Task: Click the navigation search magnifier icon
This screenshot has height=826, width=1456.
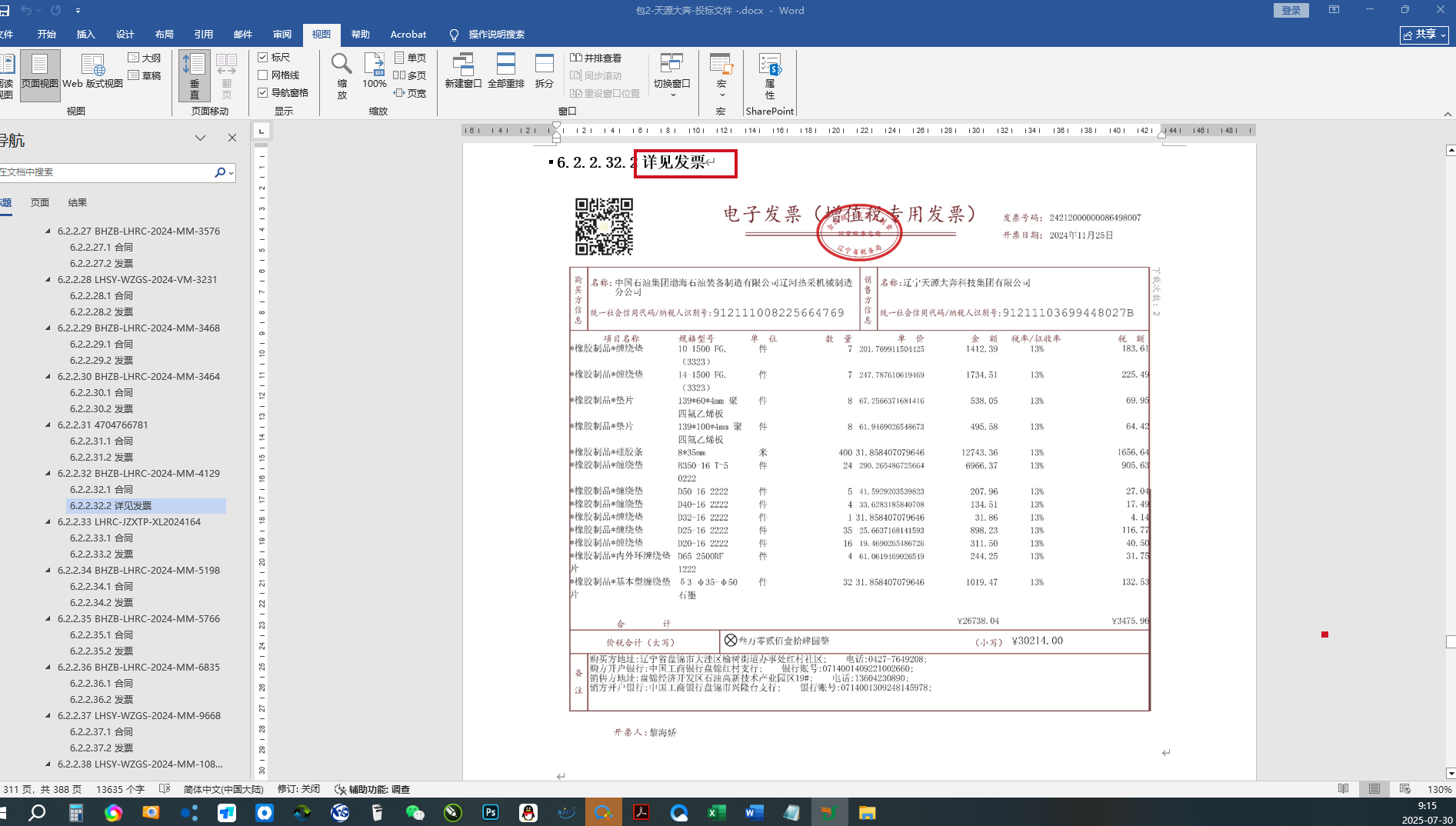Action: point(220,172)
